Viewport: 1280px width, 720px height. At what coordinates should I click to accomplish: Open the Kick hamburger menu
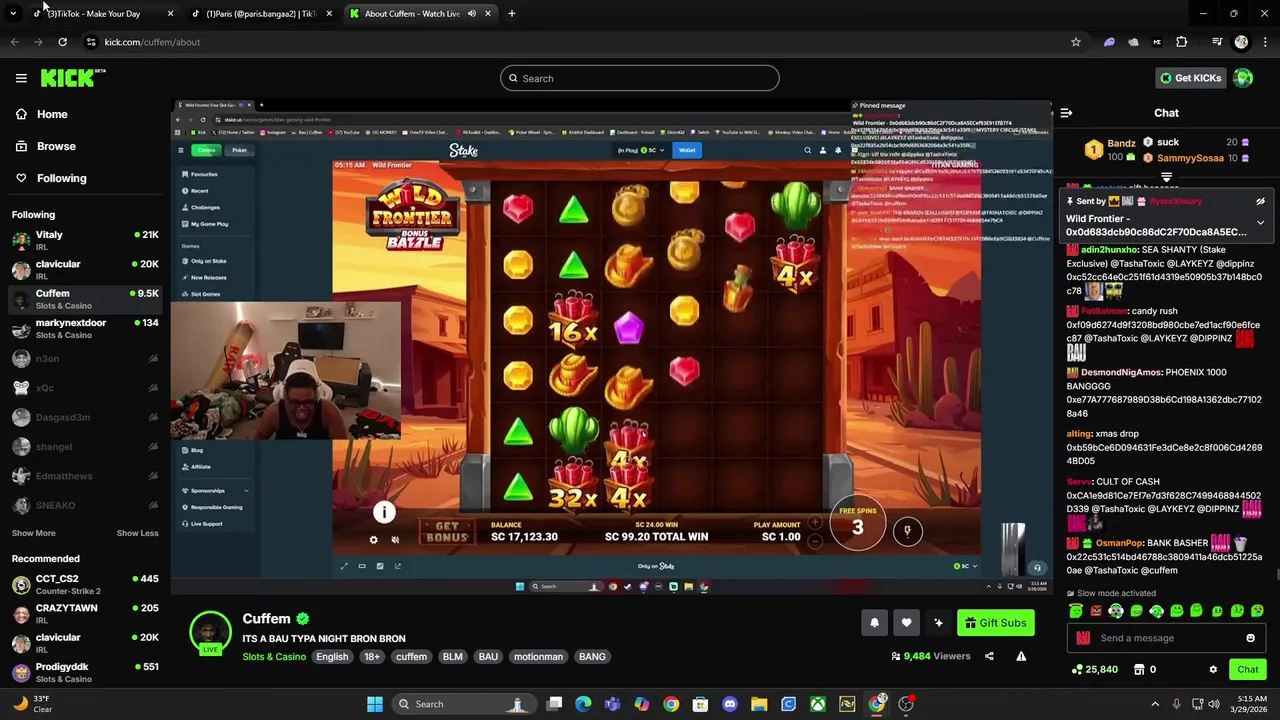[x=21, y=78]
